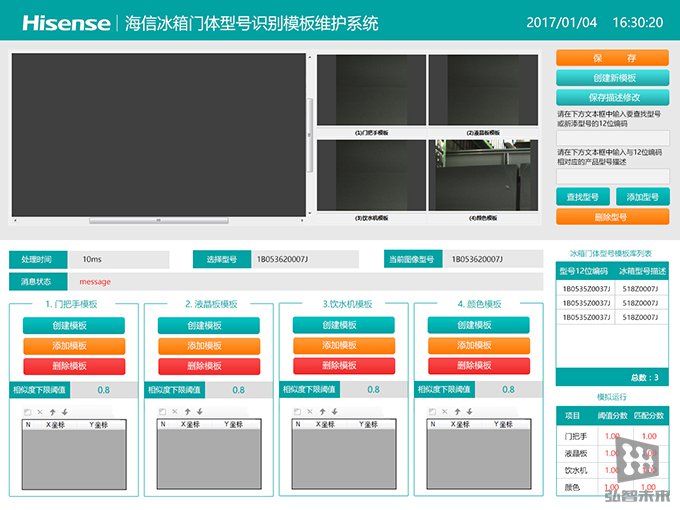Click 删除模板 under 3. 饮水机模板
680x510 pixels.
pyautogui.click(x=343, y=366)
